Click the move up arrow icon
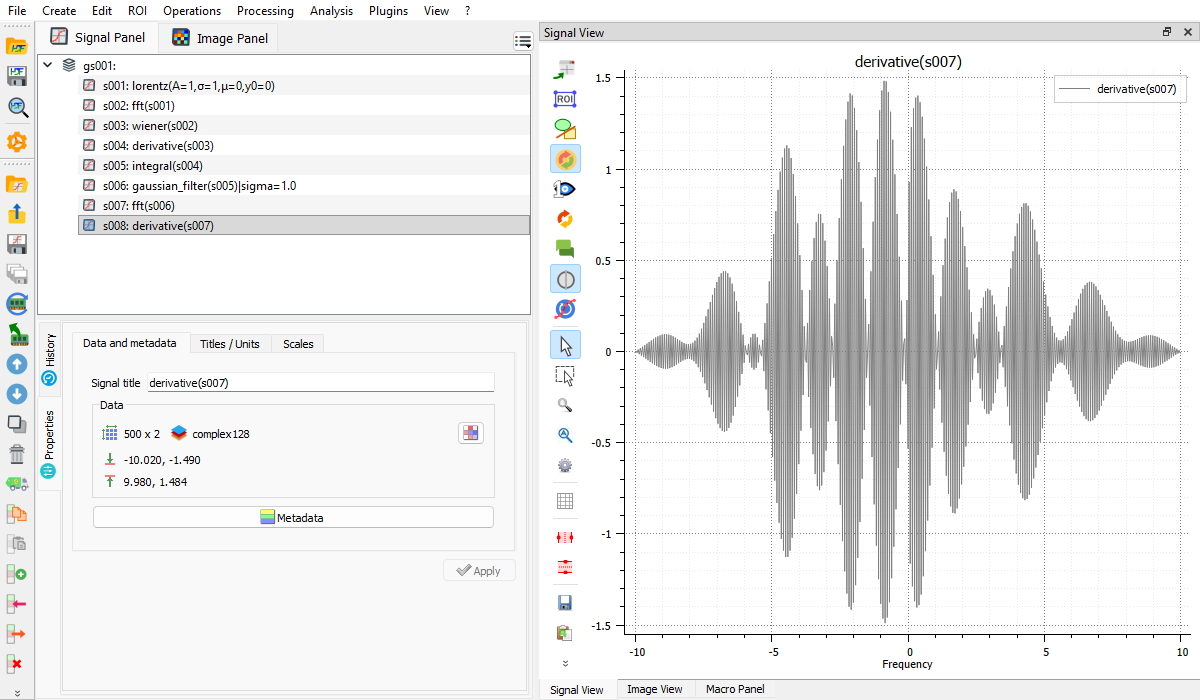1200x700 pixels. click(17, 364)
